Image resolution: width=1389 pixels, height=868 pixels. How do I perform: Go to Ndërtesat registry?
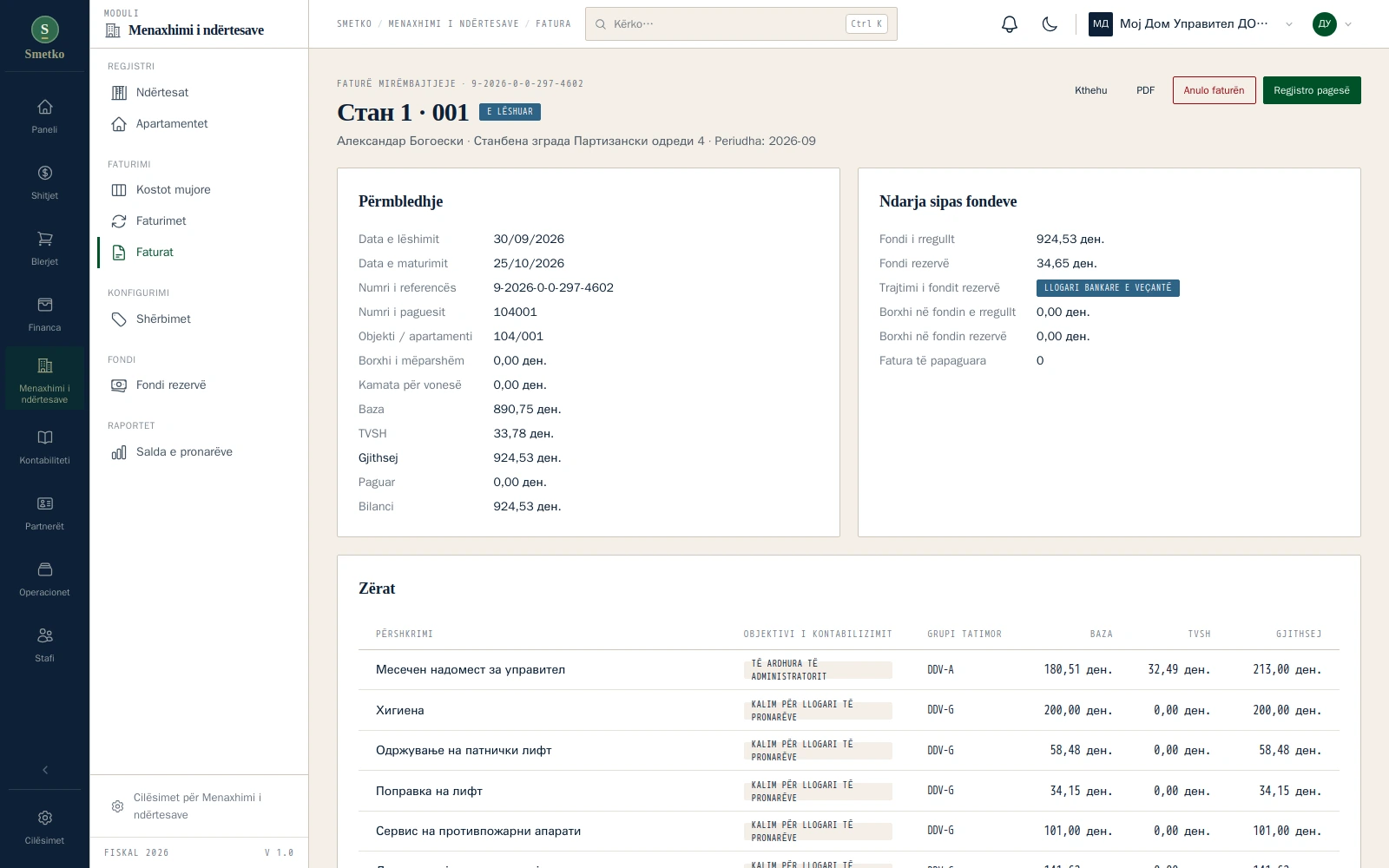(x=199, y=92)
